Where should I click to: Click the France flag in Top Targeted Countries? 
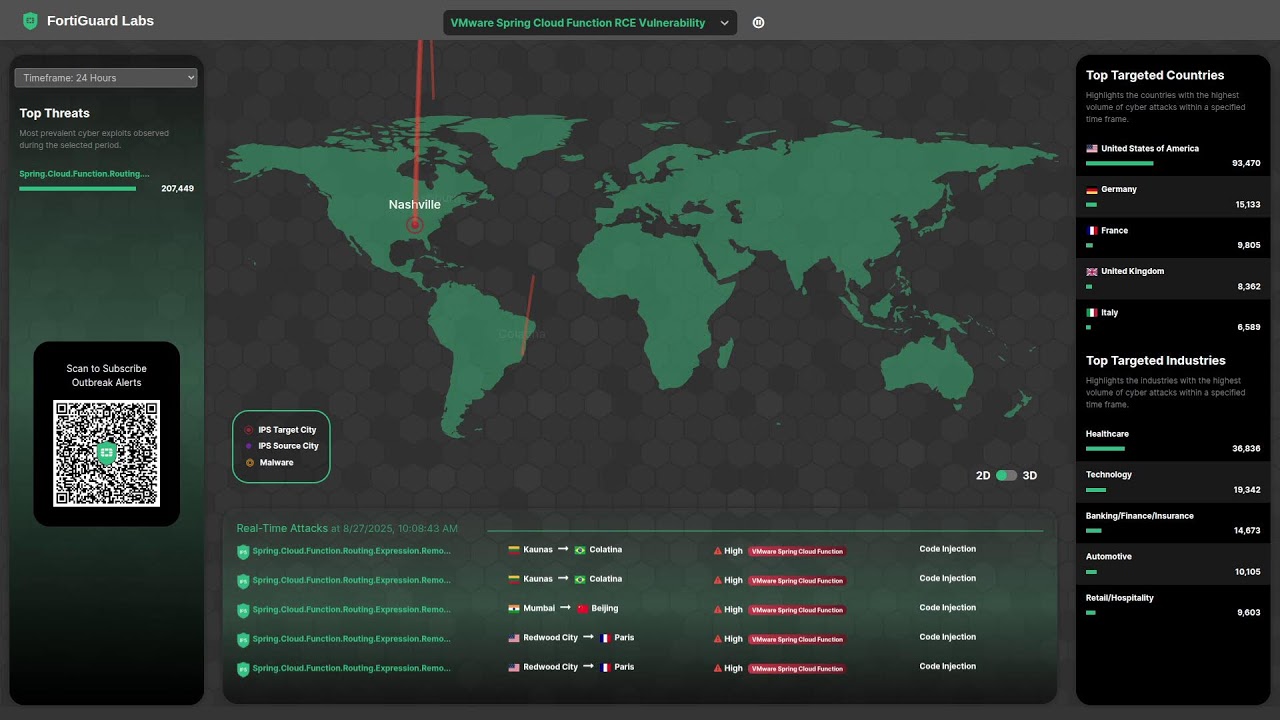1092,231
